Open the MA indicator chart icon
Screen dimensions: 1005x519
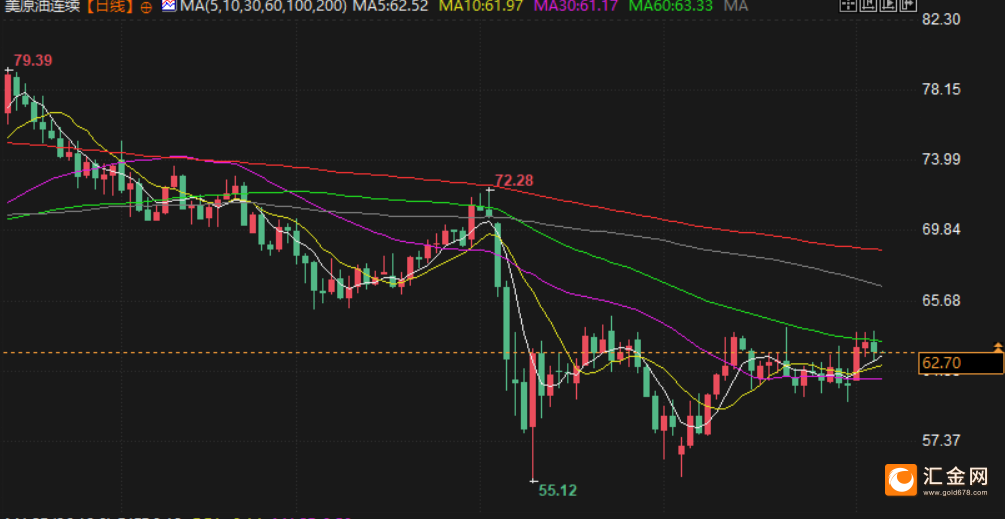coord(169,6)
